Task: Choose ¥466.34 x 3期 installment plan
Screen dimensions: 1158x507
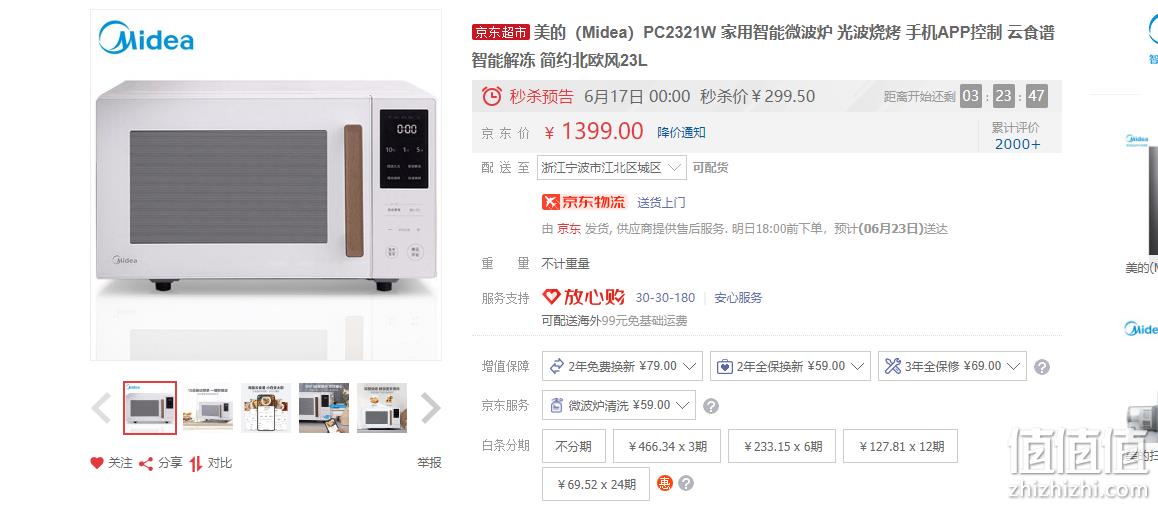Action: (x=667, y=446)
